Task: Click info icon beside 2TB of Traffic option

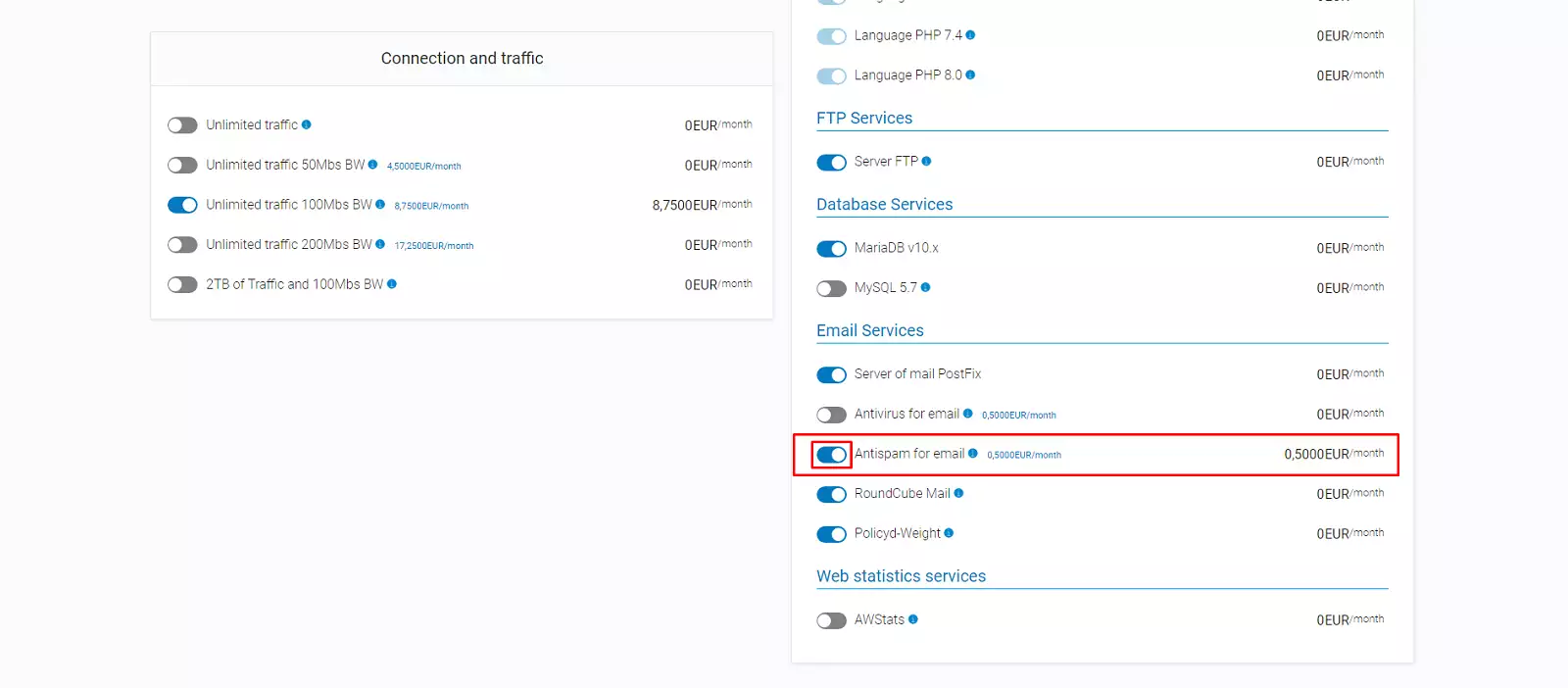Action: (x=392, y=284)
